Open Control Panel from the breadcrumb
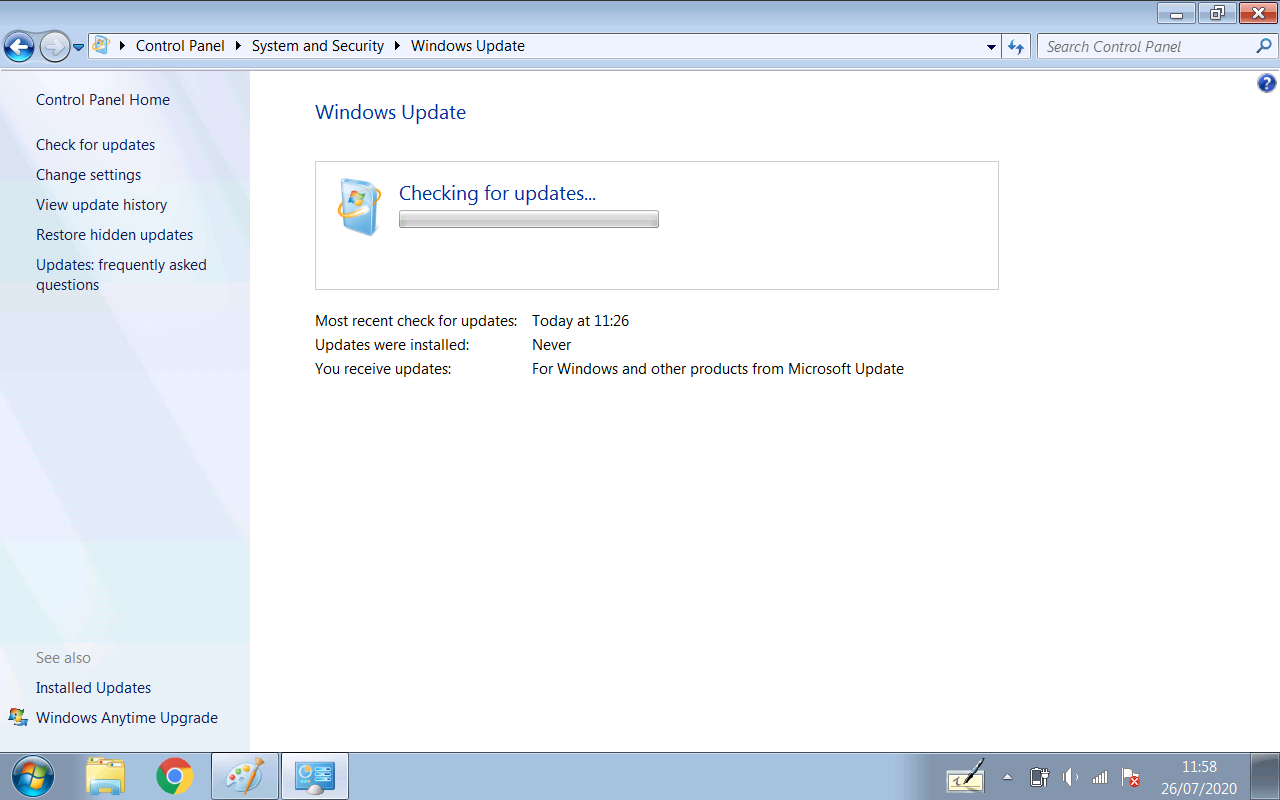This screenshot has width=1280, height=800. [180, 46]
